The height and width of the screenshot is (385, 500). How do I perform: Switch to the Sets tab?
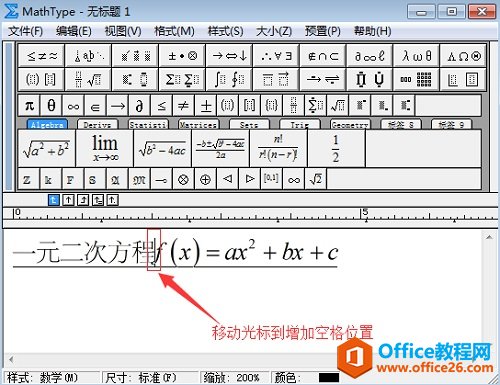coord(249,125)
